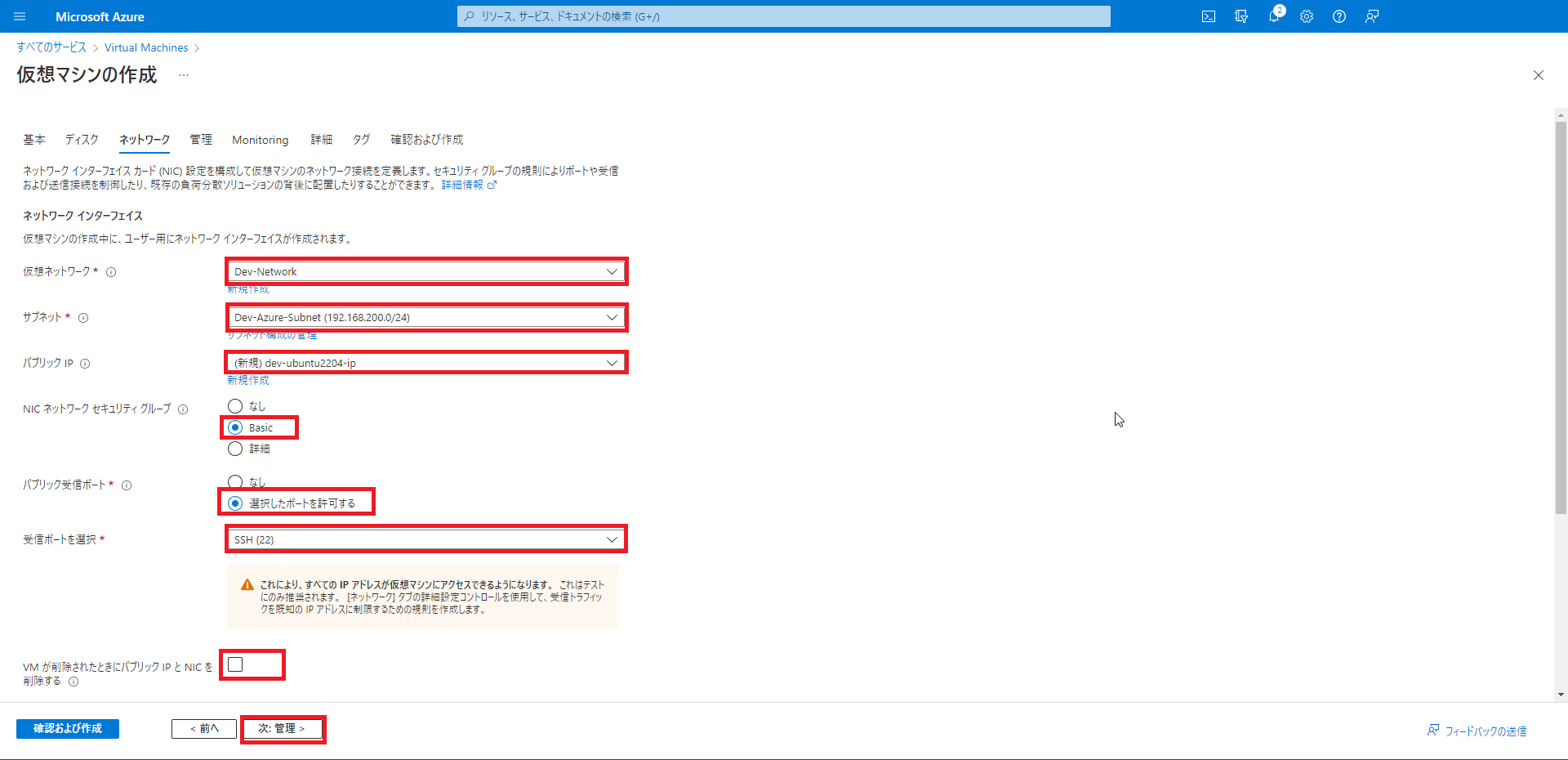The height and width of the screenshot is (760, 1568).
Task: Open 詳細情報 learn more link
Action: 462,186
